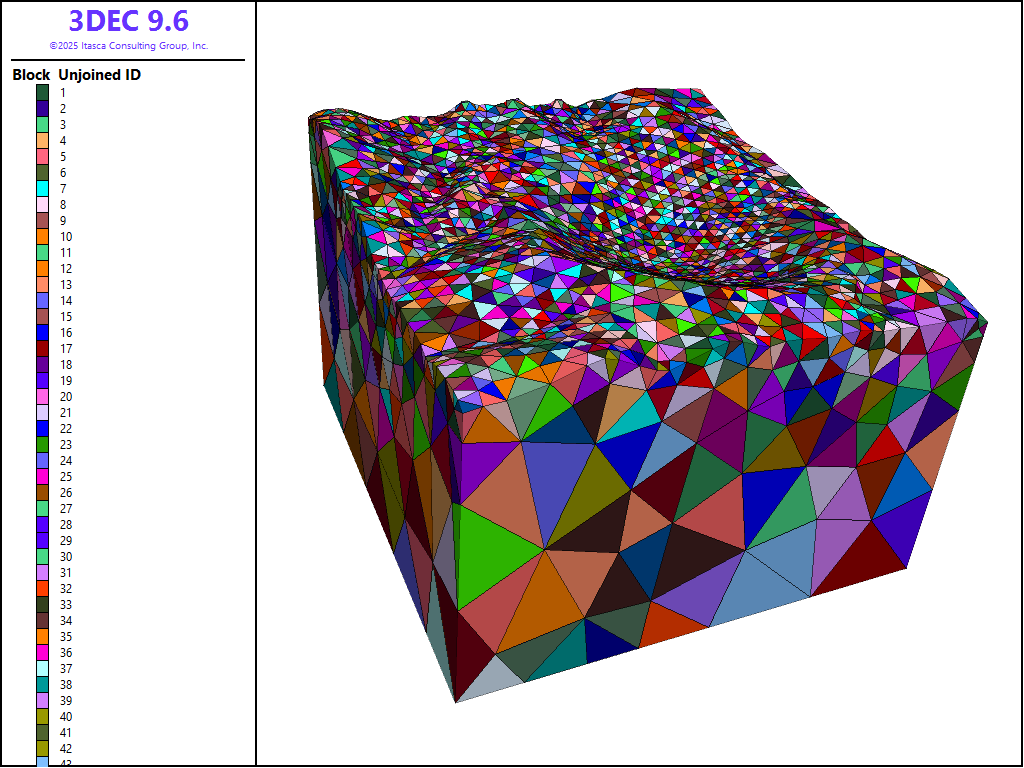Select the magenta swatch for block ID 36
This screenshot has height=768, width=1024.
pyautogui.click(x=43, y=652)
